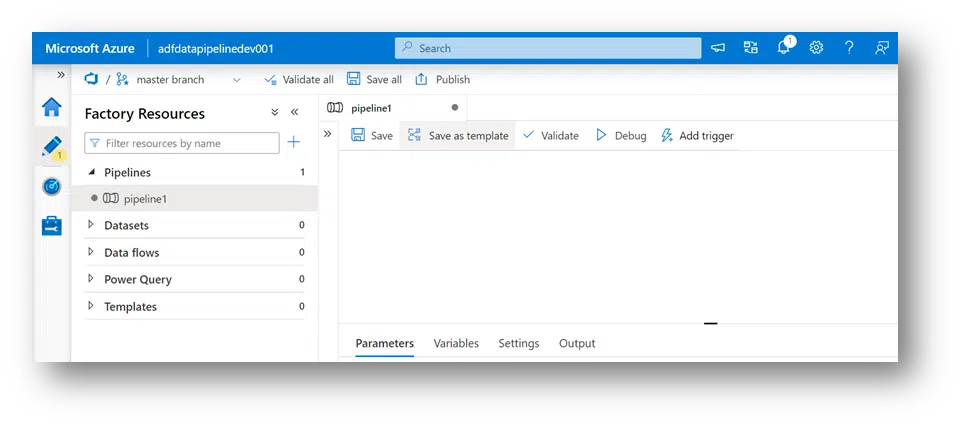Click Add trigger in pipeline toolbar
The image size is (963, 427).
coord(697,136)
